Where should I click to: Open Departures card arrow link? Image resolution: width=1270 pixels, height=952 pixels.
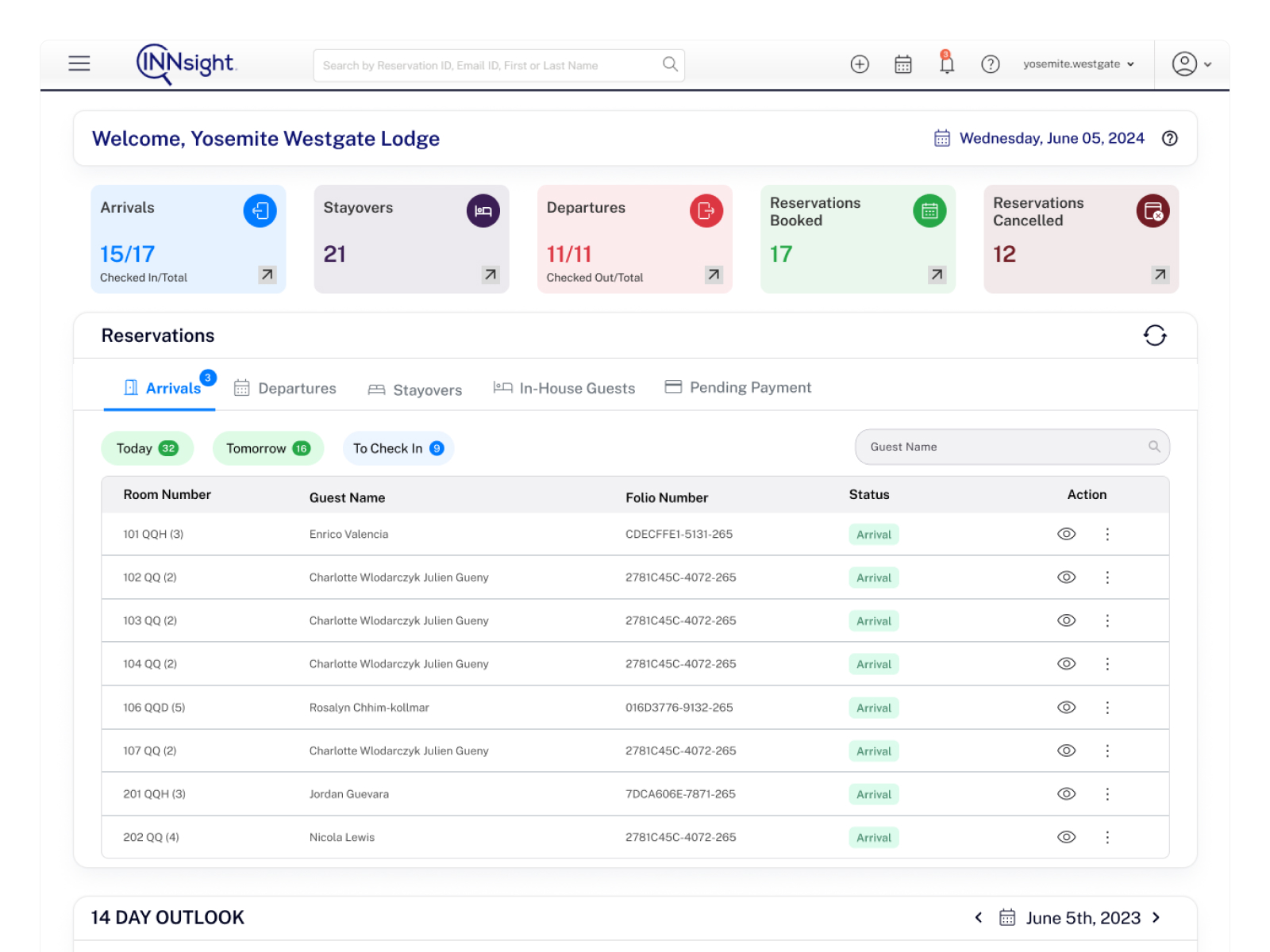[x=714, y=274]
